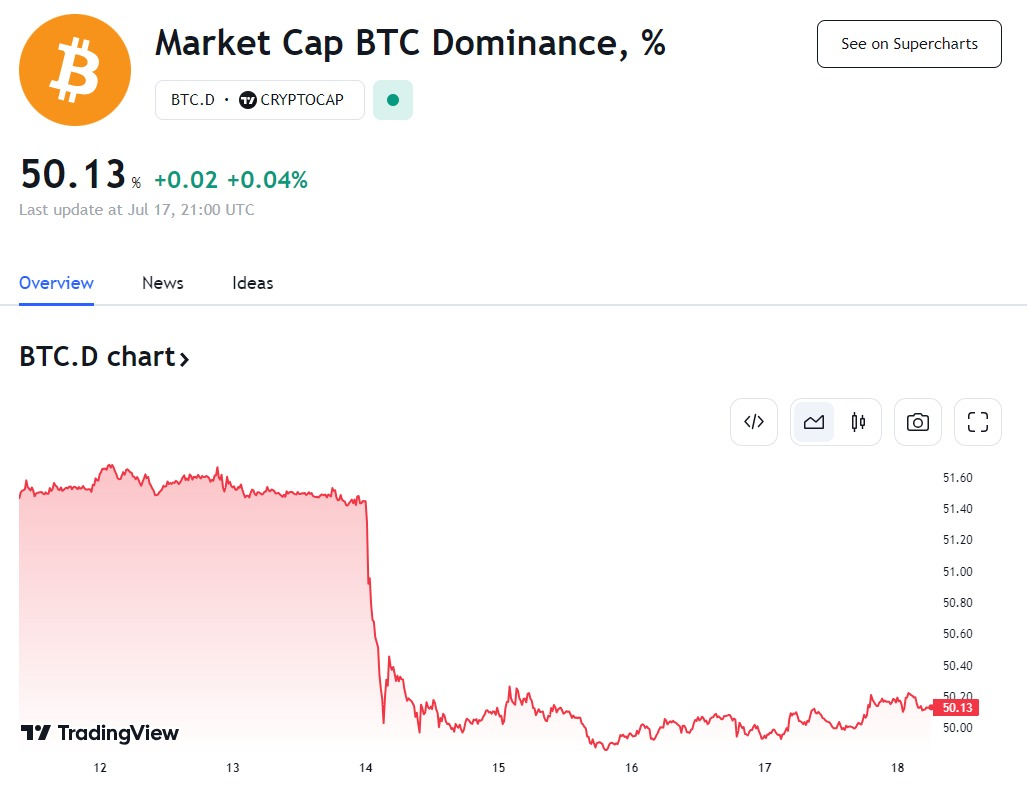Switch to candlestick chart view

(x=858, y=422)
